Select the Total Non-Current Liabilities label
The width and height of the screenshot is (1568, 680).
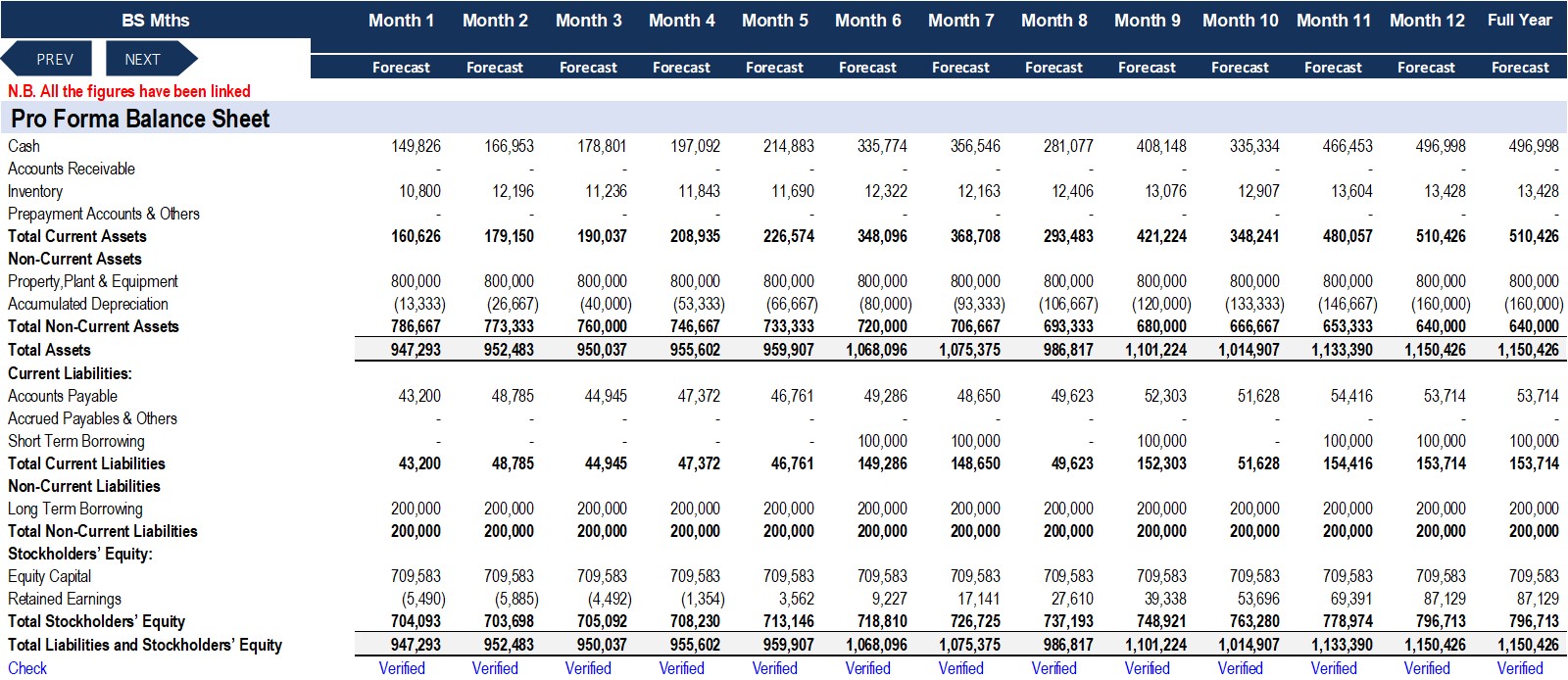(103, 531)
